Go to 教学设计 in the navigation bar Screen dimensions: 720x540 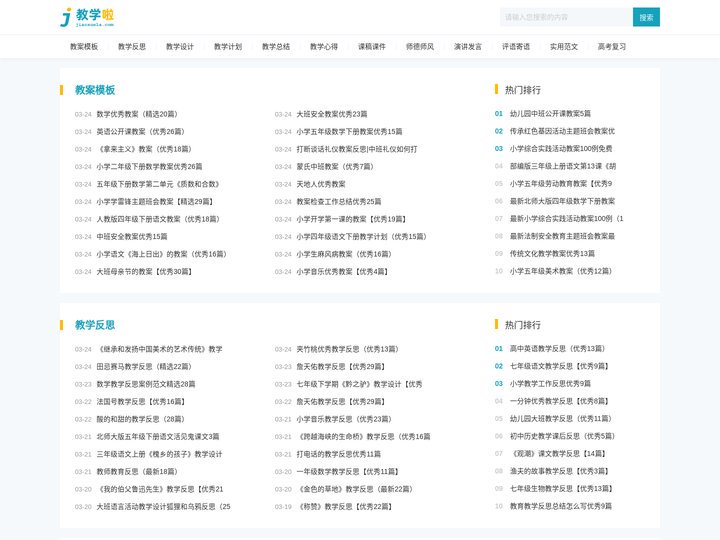tap(180, 46)
